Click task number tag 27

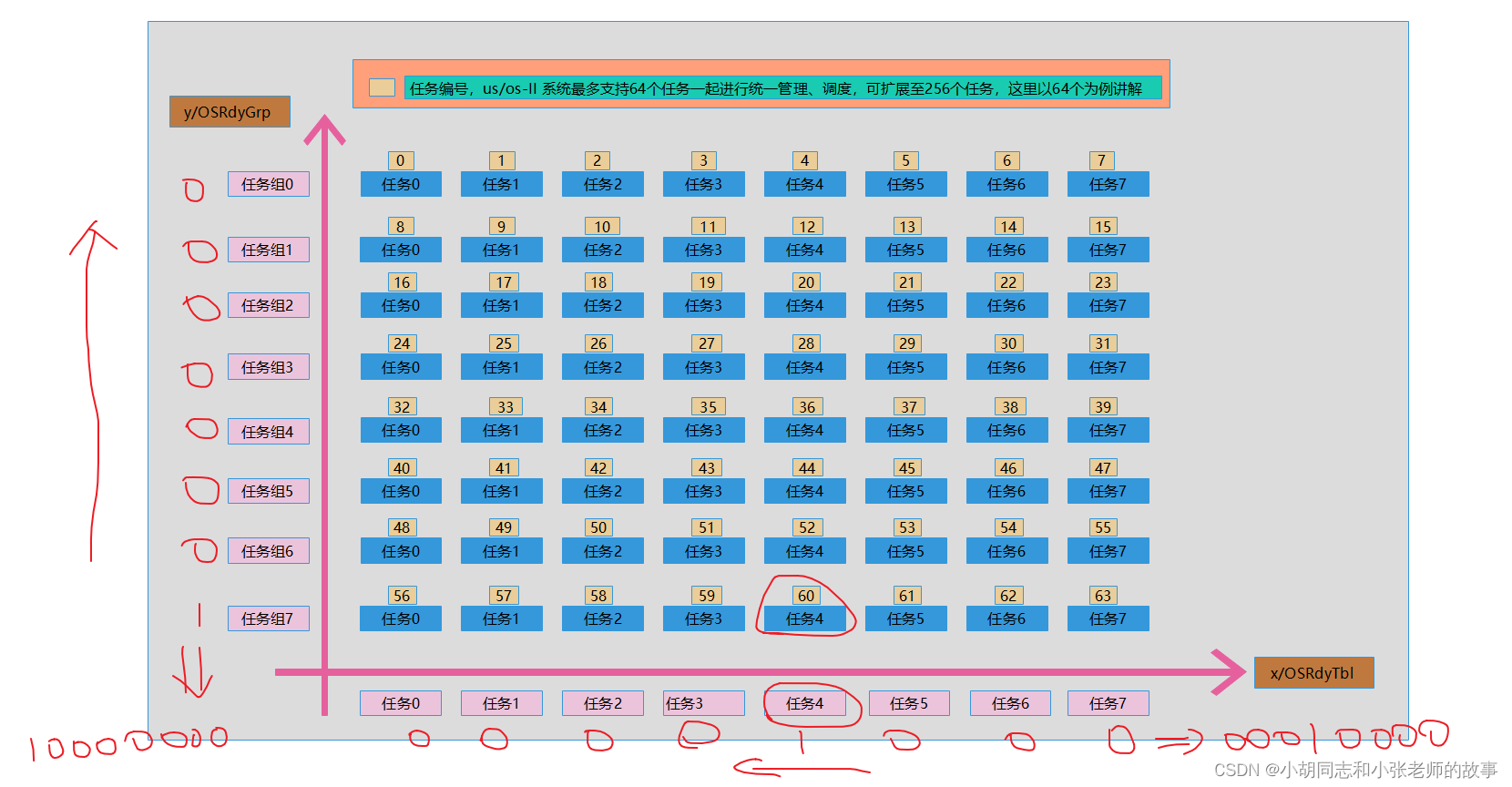tap(707, 343)
